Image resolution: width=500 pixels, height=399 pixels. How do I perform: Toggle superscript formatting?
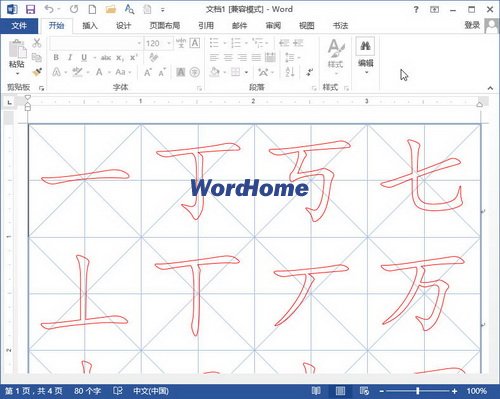134,57
